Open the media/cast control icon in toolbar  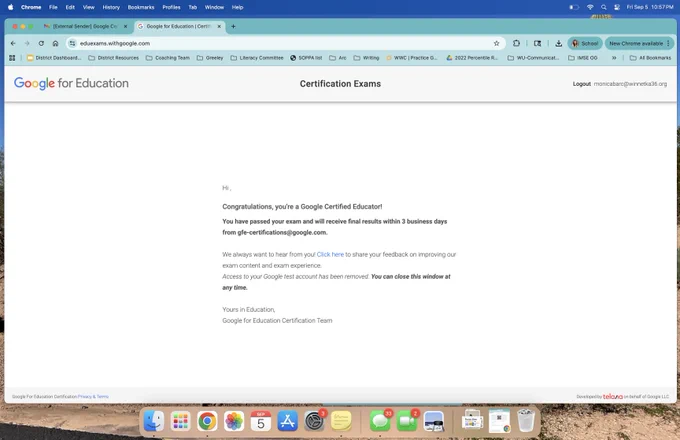(537, 43)
